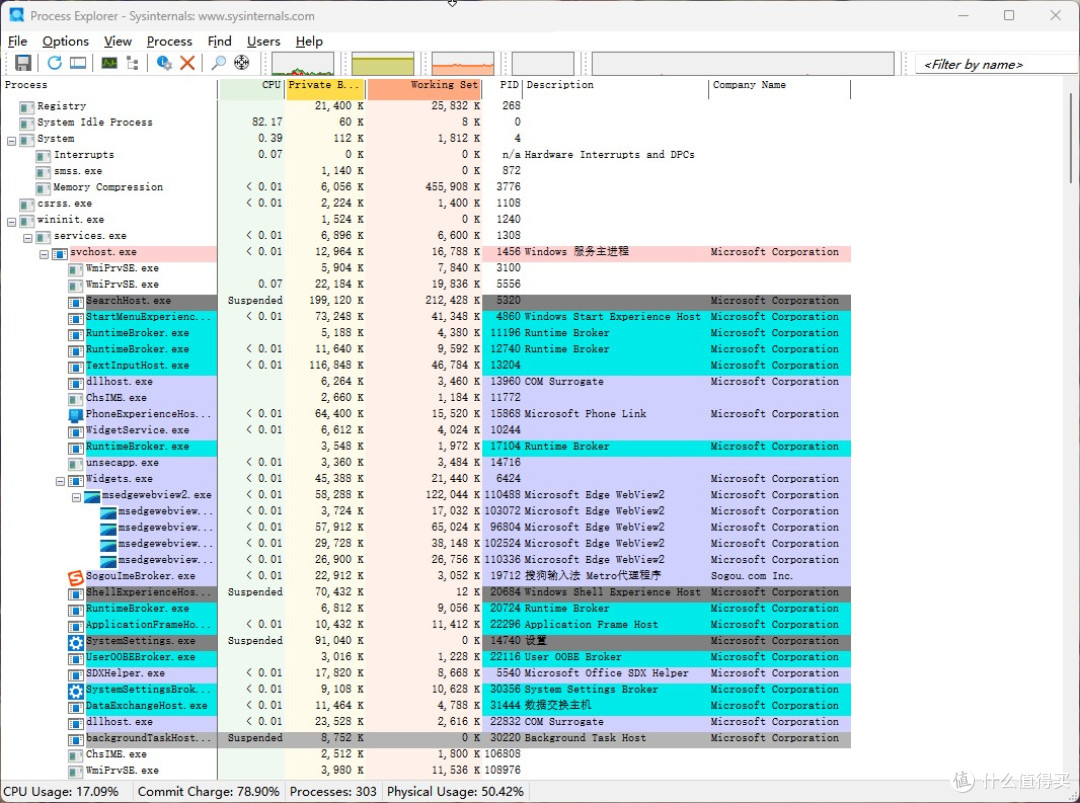
Task: Click the yellow commit history mini graph
Action: pyautogui.click(x=383, y=63)
